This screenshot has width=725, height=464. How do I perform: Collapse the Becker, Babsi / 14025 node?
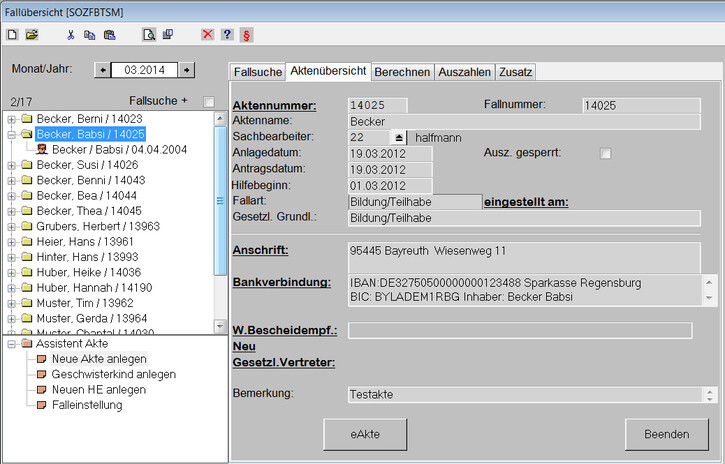[12, 133]
